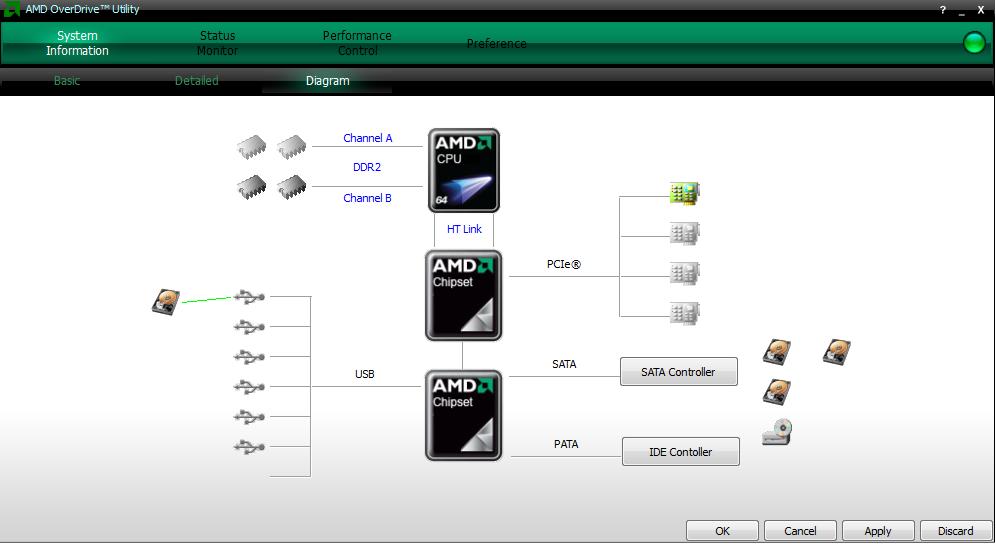The image size is (996, 545).
Task: Select the third PCIe slot icon
Action: [x=685, y=274]
